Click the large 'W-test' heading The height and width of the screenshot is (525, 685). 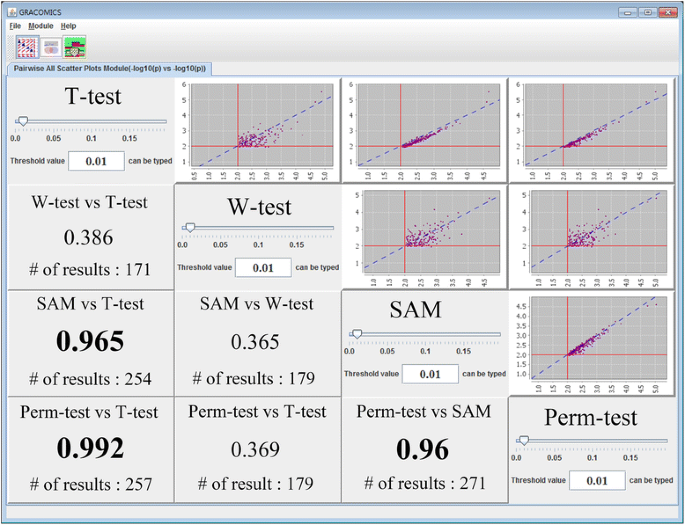pos(259,207)
